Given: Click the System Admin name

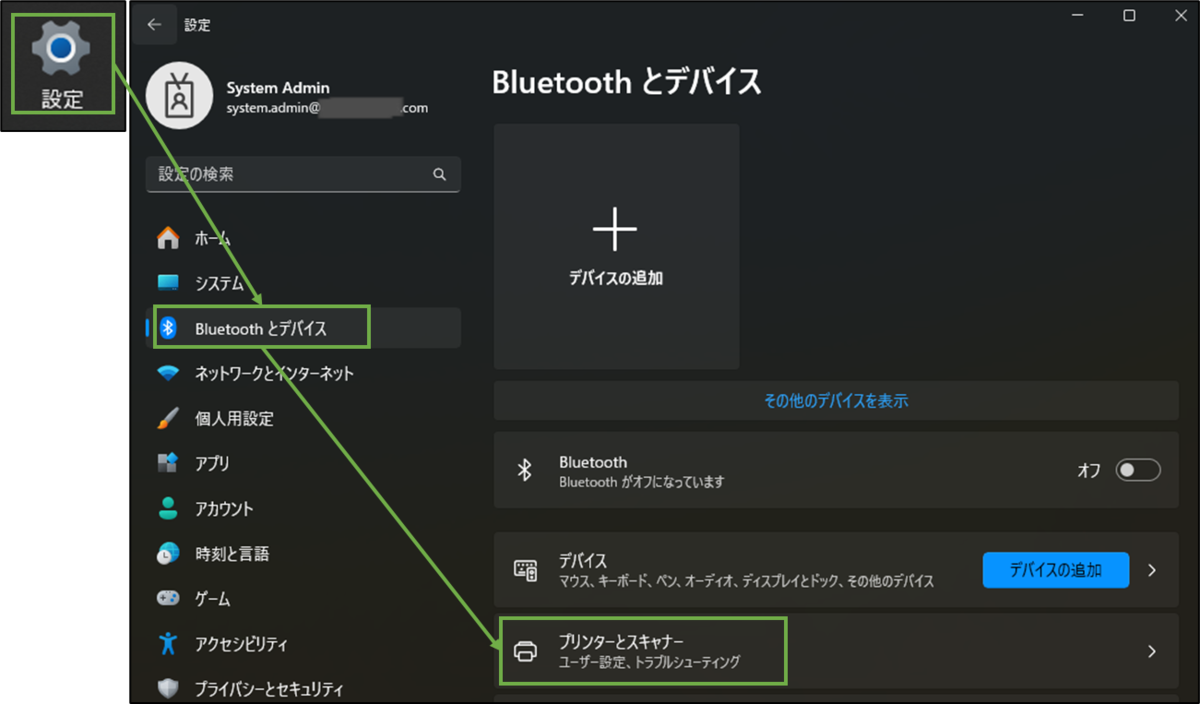Looking at the screenshot, I should tap(278, 88).
